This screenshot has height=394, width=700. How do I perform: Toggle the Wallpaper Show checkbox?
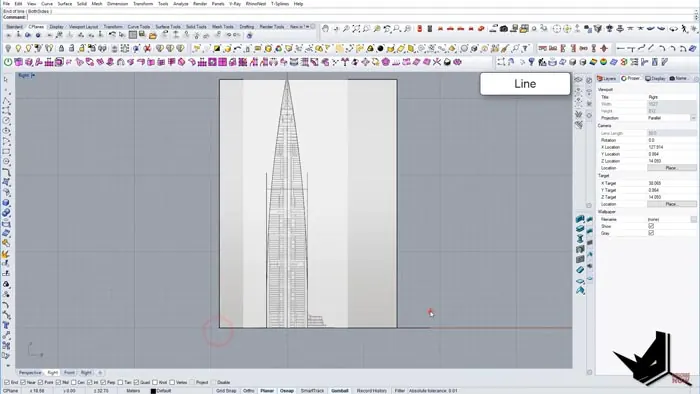point(651,226)
